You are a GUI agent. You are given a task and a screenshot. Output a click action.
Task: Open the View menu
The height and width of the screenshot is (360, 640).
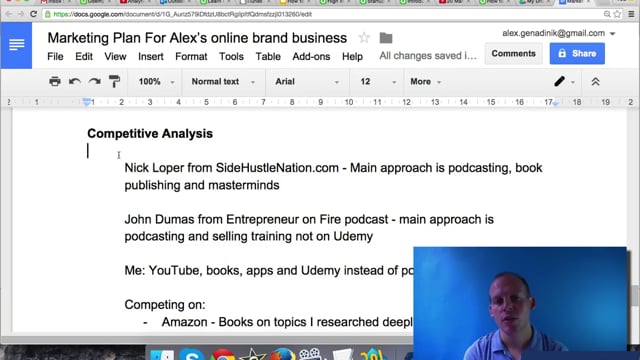click(115, 56)
